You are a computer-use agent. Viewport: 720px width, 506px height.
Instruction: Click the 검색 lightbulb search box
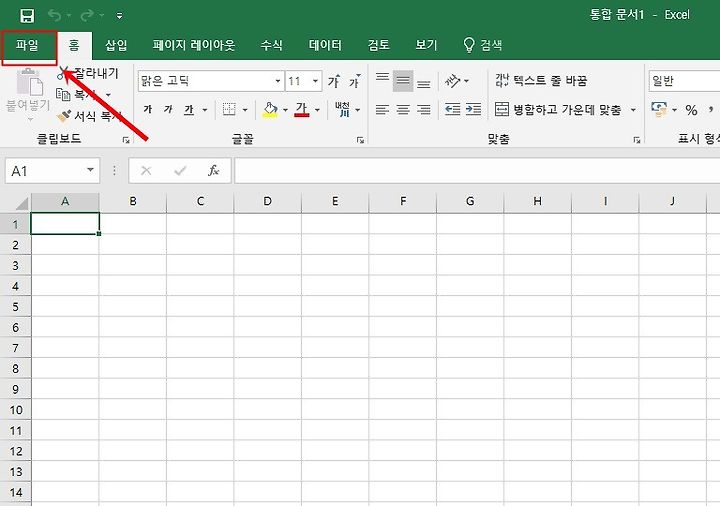click(483, 45)
